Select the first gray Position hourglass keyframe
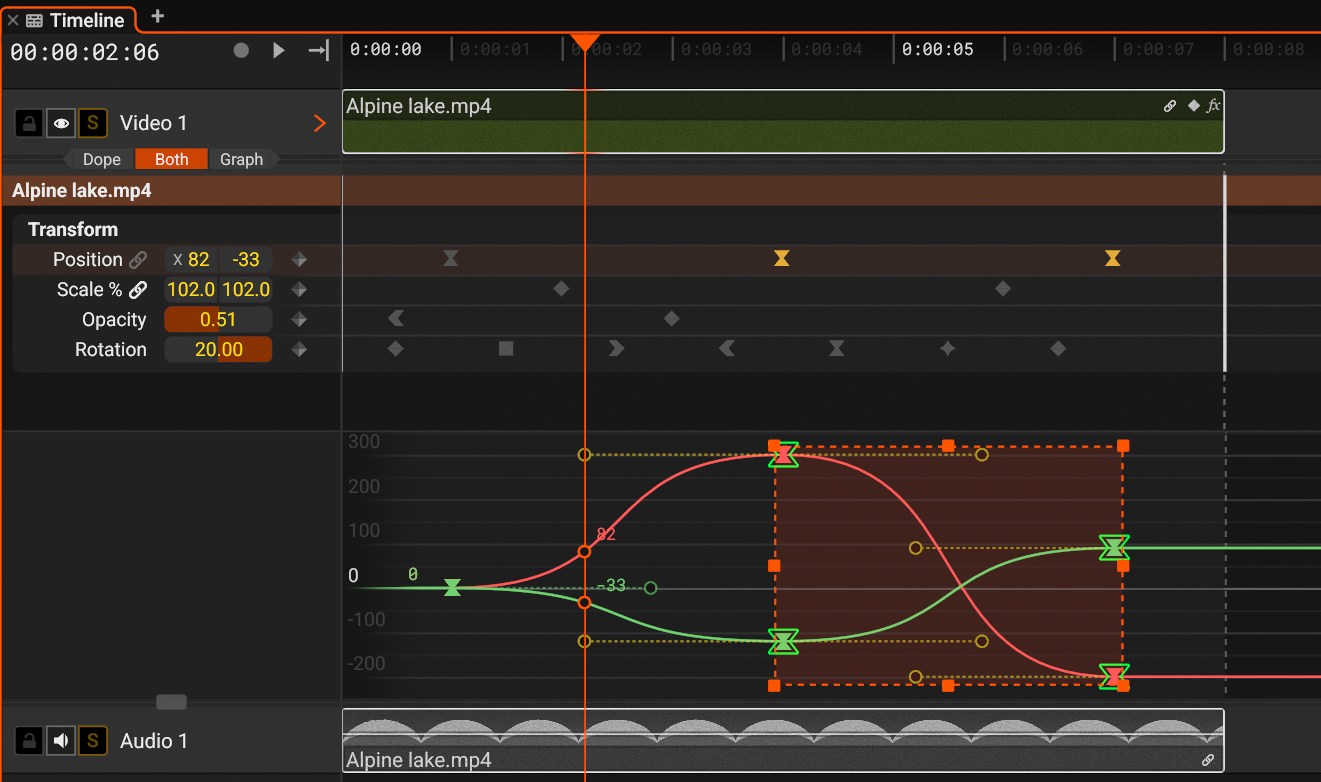Viewport: 1321px width, 782px height. (x=451, y=259)
